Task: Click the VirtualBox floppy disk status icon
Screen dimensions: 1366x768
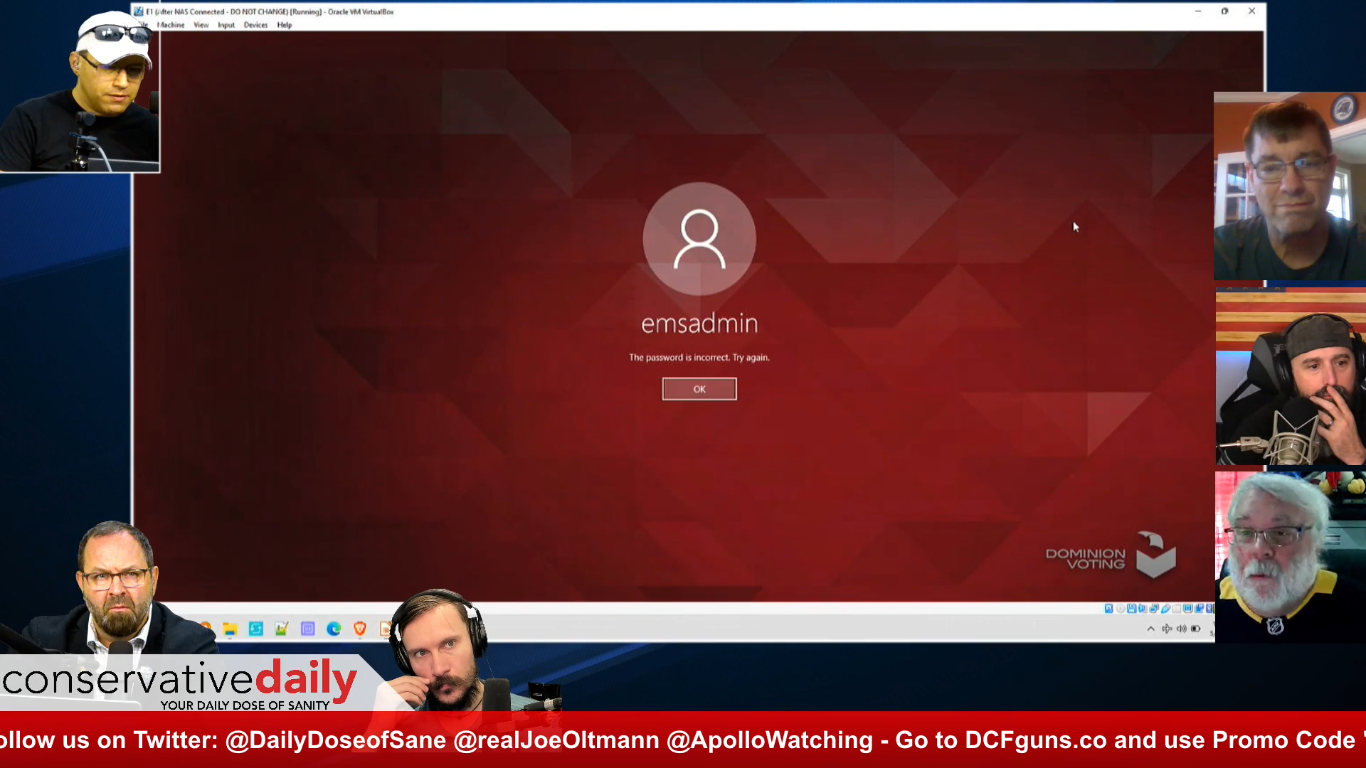Action: point(1132,608)
